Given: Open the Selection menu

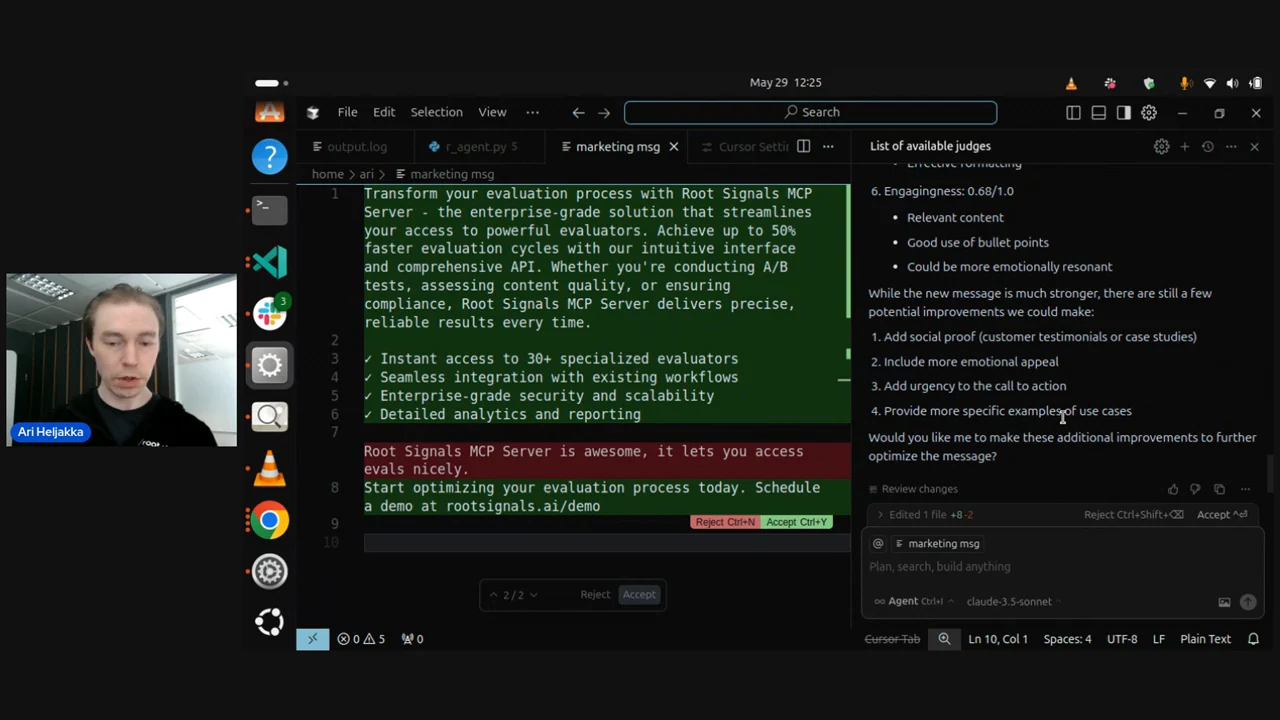Looking at the screenshot, I should coord(436,112).
